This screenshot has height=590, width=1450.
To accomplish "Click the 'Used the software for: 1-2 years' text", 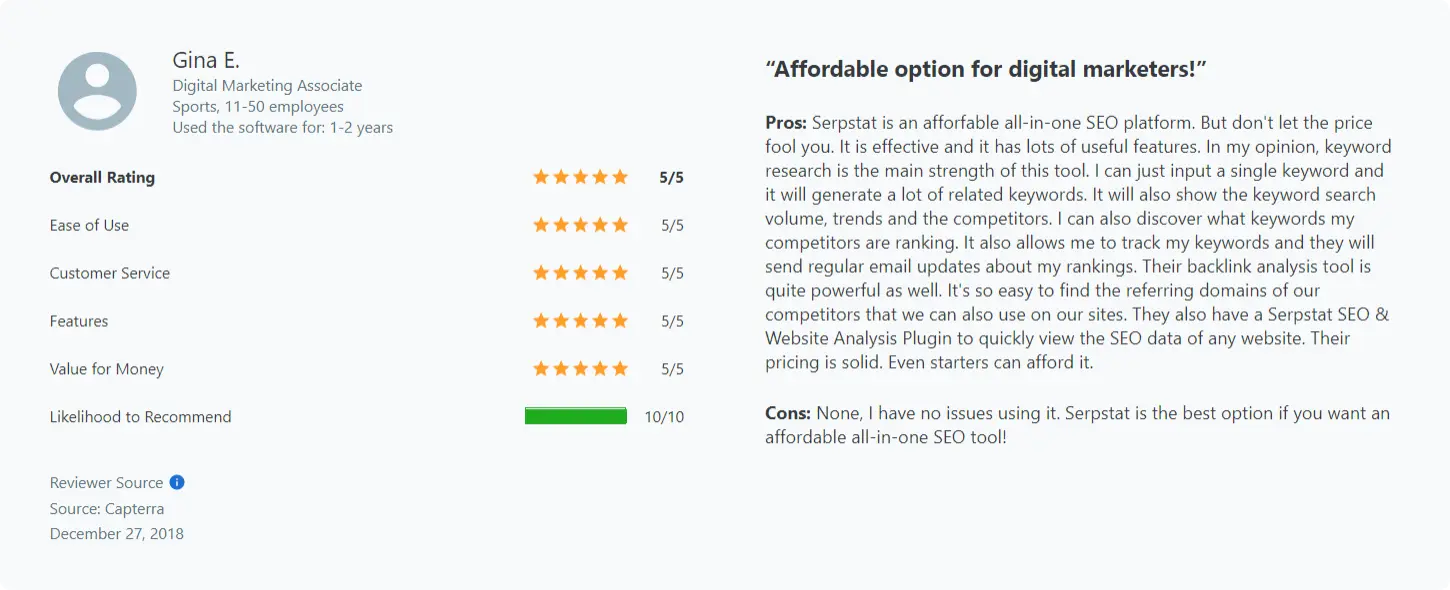I will click(x=282, y=127).
